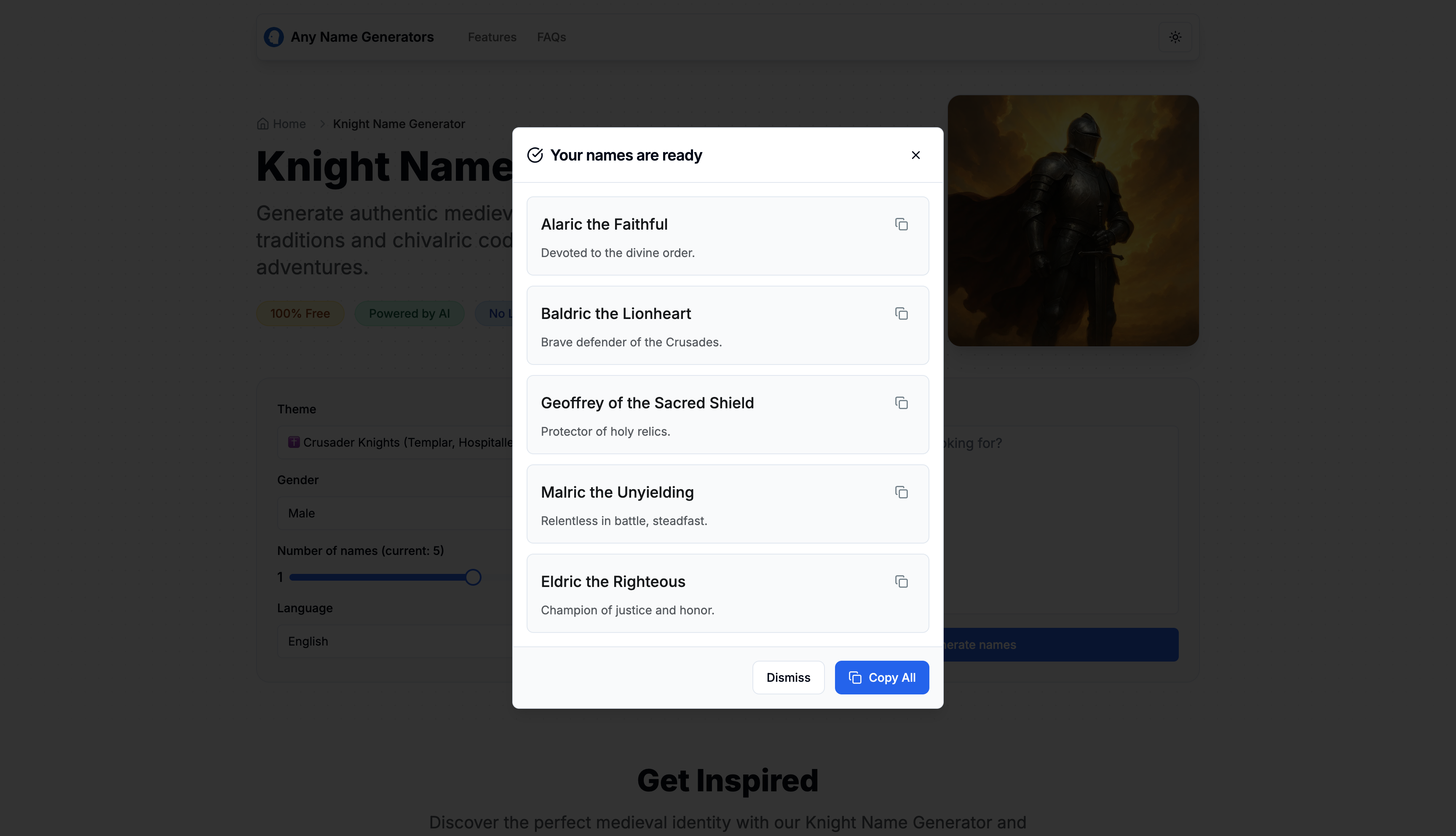The image size is (1456, 836).
Task: Copy the name Malric the Unyielding
Action: pos(901,492)
